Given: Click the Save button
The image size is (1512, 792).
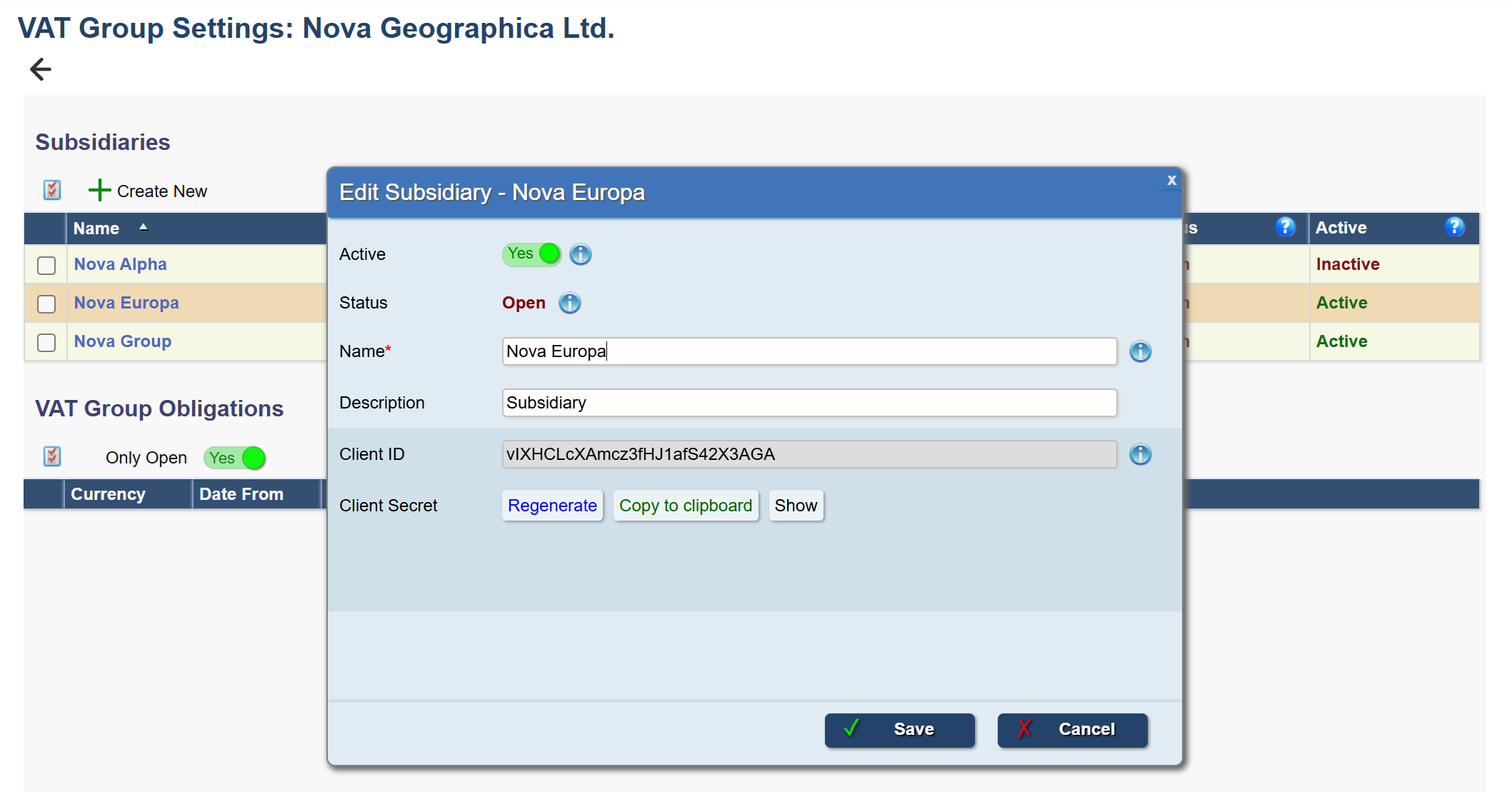Looking at the screenshot, I should click(x=899, y=729).
